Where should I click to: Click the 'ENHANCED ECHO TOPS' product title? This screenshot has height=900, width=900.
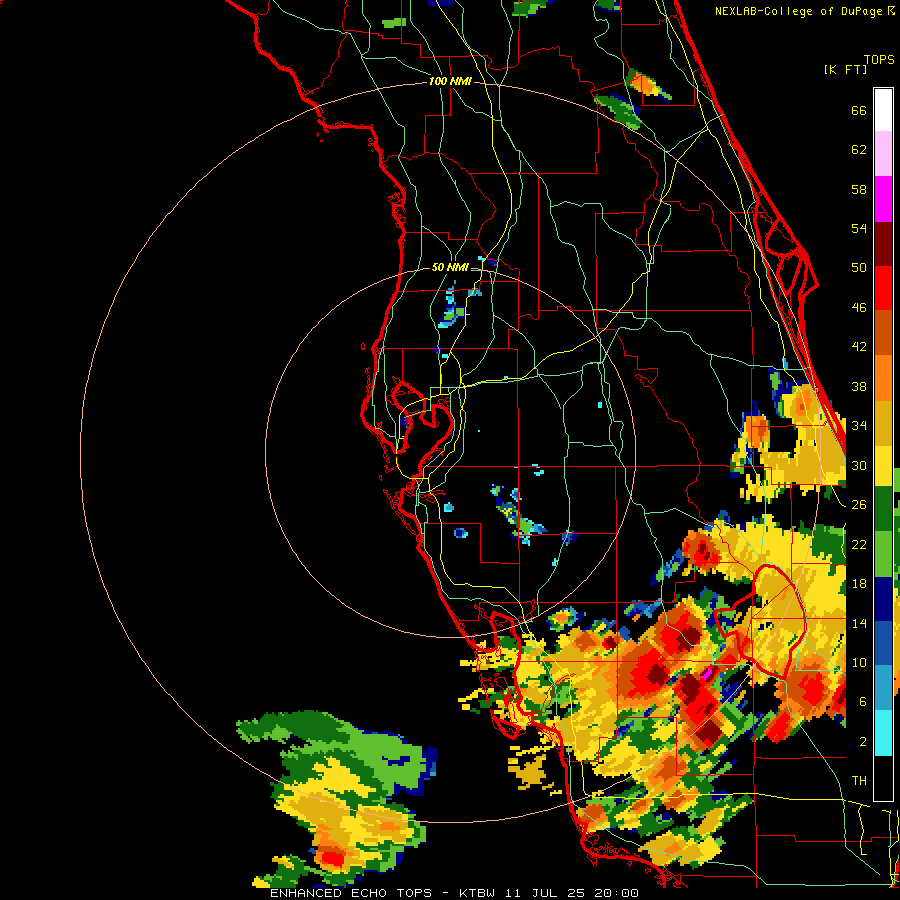click(351, 893)
